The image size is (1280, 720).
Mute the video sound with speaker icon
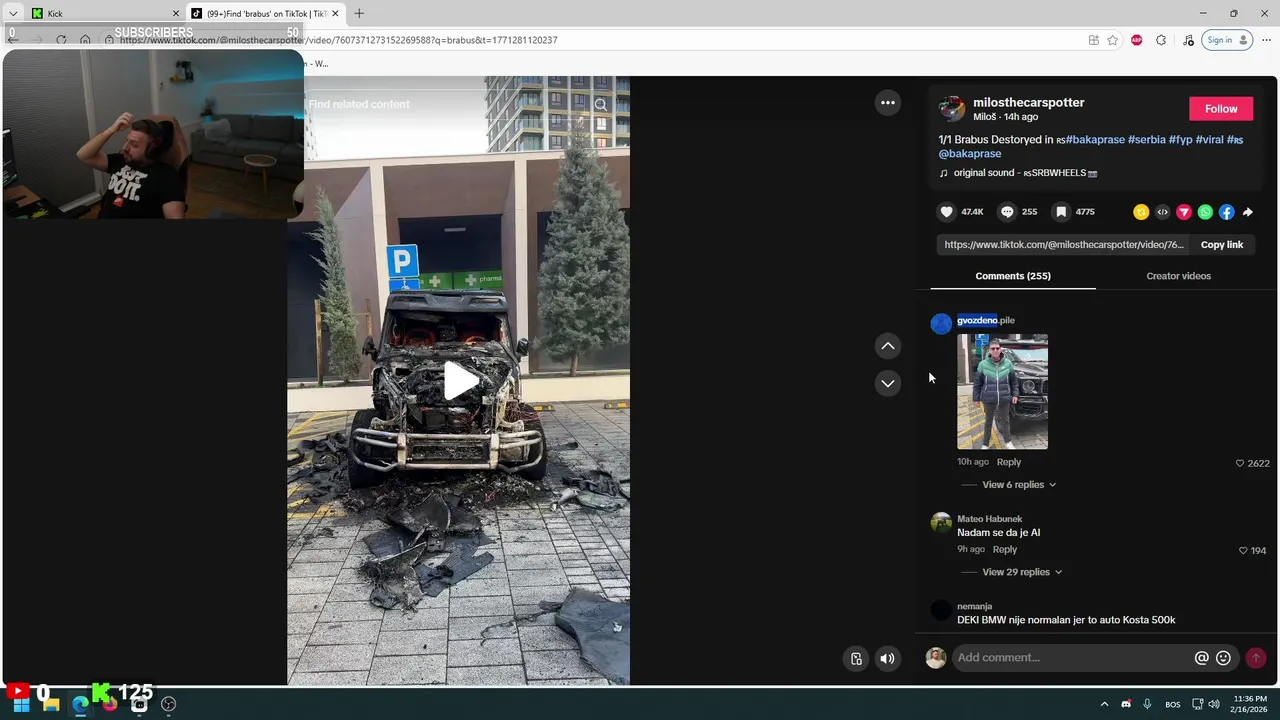pyautogui.click(x=887, y=658)
